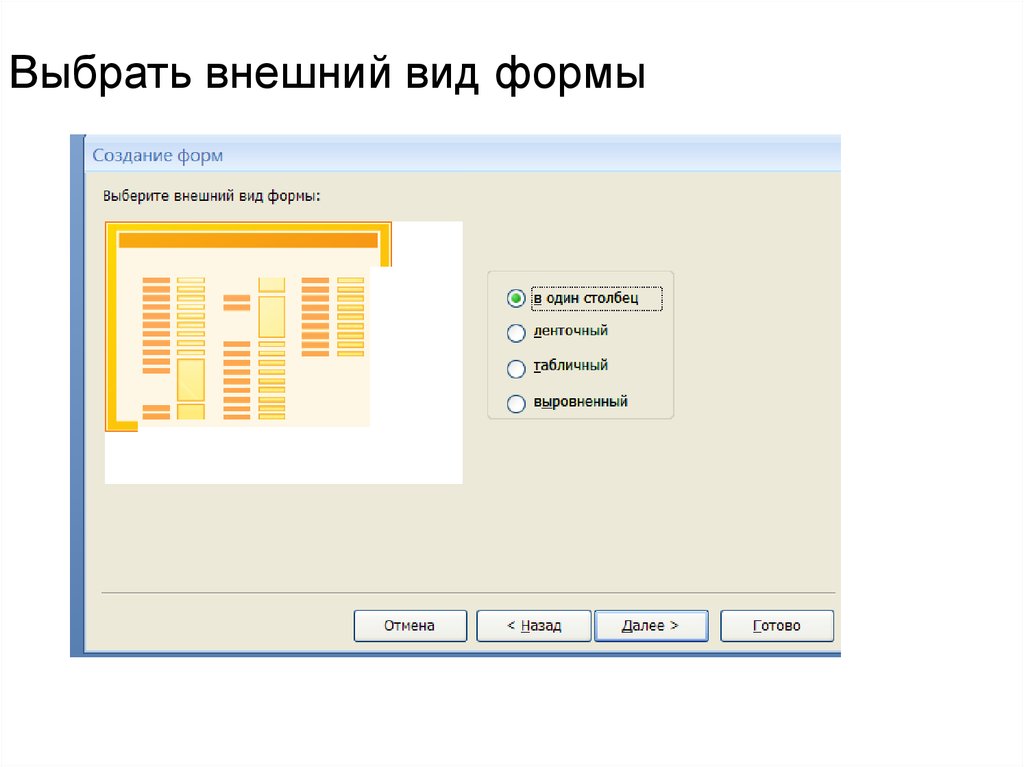Pick the "табличный" radio option
Viewport: 1024px width, 767px height.
tap(516, 368)
